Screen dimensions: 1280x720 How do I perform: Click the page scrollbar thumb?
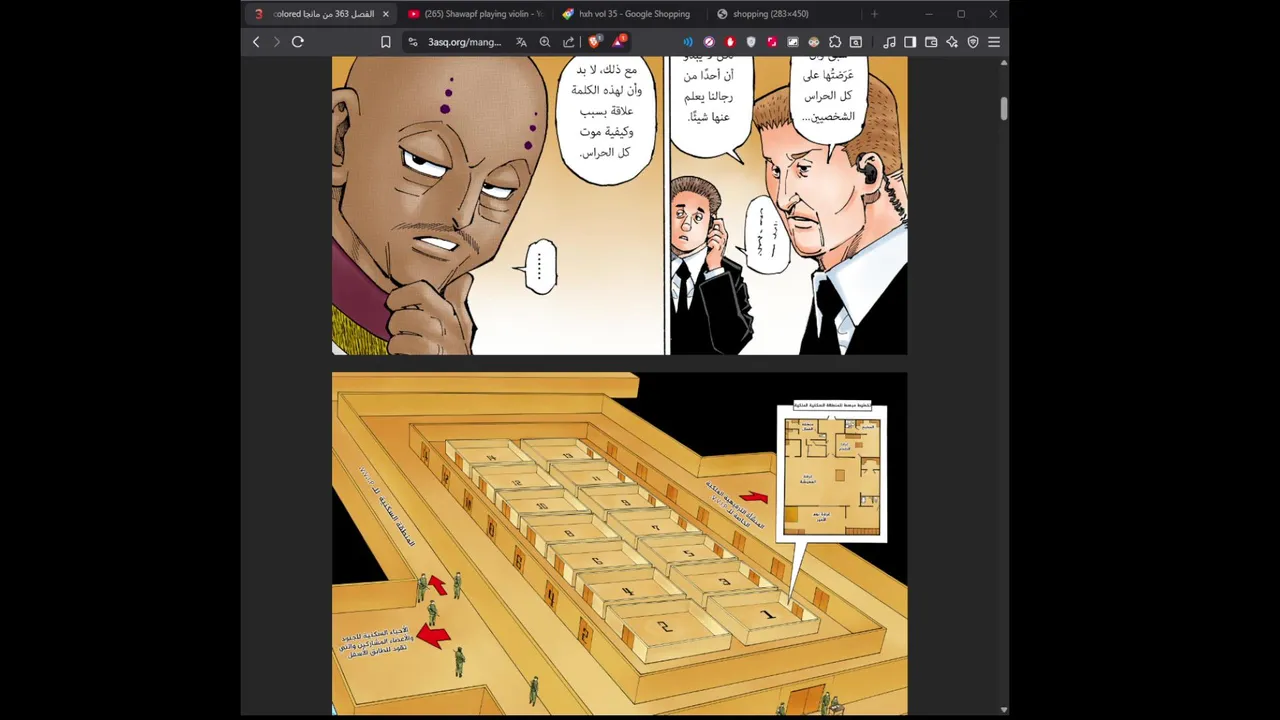coord(1003,109)
